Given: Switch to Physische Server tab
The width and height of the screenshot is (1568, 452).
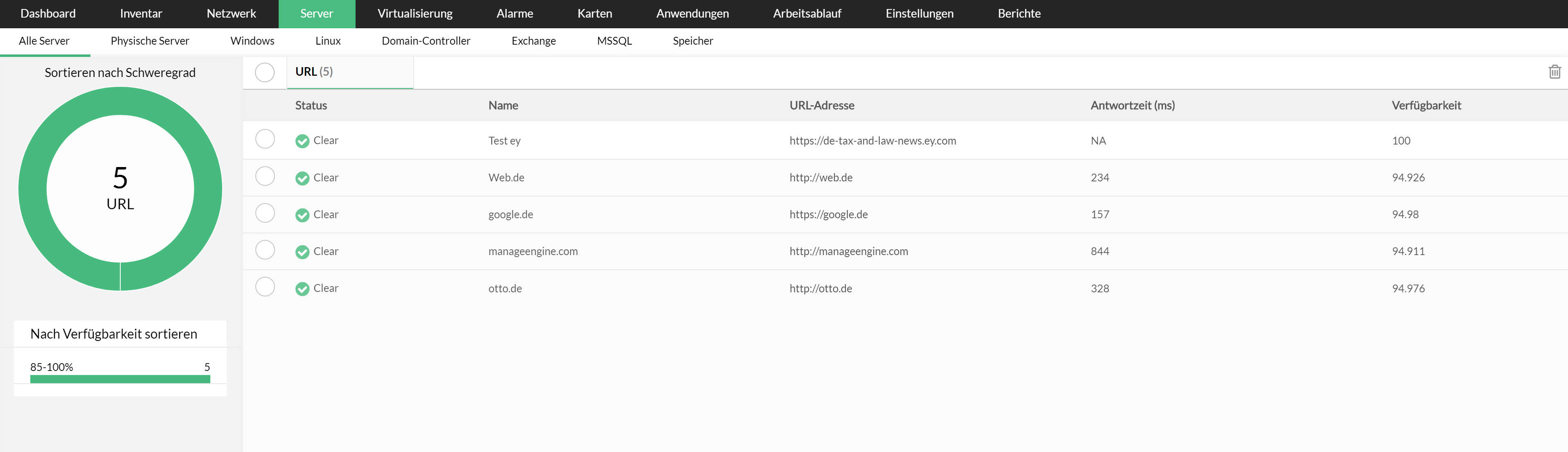Looking at the screenshot, I should click(x=150, y=41).
